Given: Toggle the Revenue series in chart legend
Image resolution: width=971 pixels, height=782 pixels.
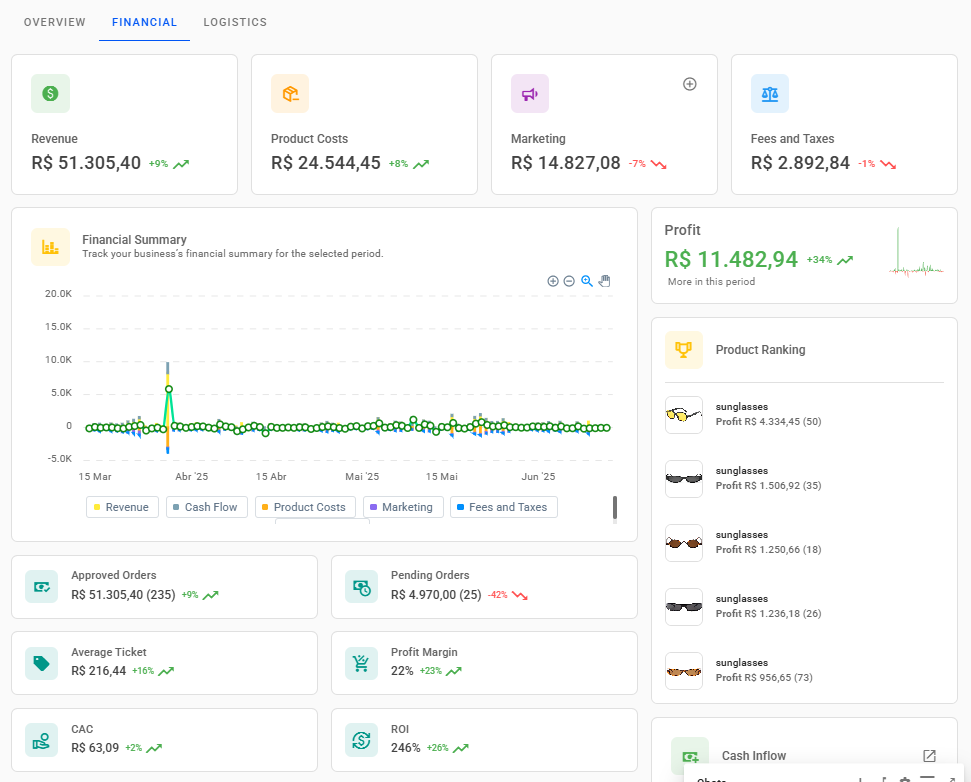Looking at the screenshot, I should click(x=121, y=507).
